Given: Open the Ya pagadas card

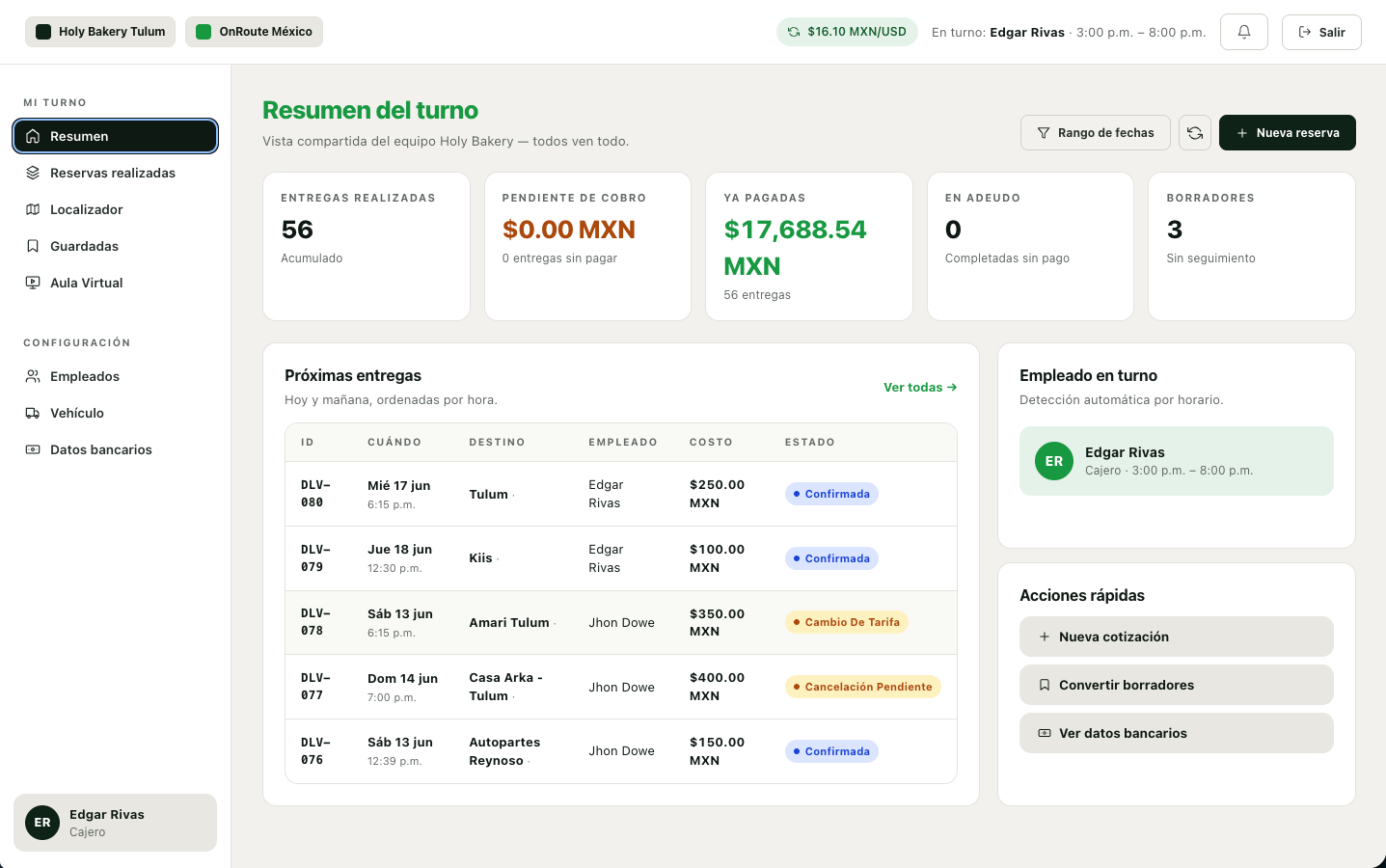Looking at the screenshot, I should click(x=809, y=246).
